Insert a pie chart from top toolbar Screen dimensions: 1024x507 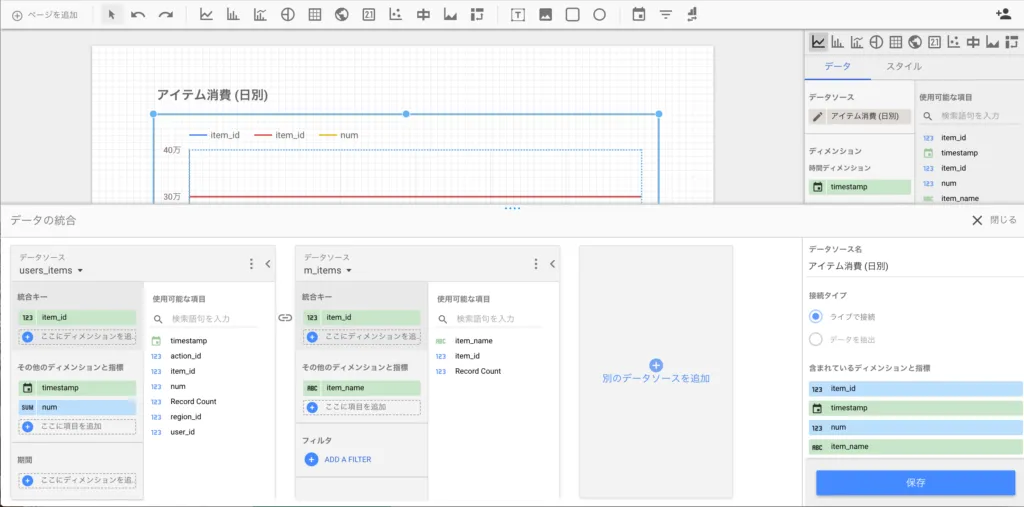tap(287, 14)
